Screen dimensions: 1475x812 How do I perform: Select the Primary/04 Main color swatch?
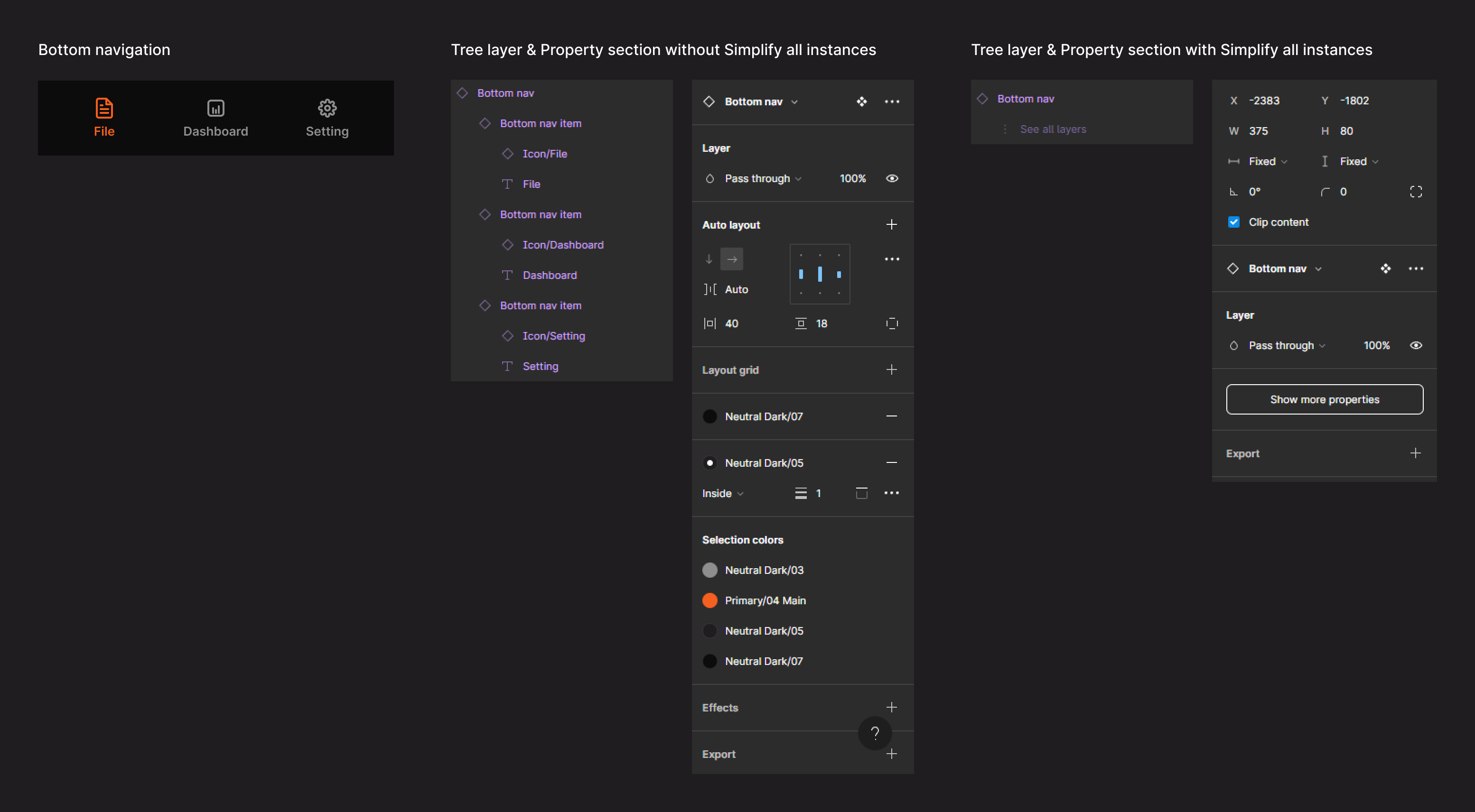709,600
